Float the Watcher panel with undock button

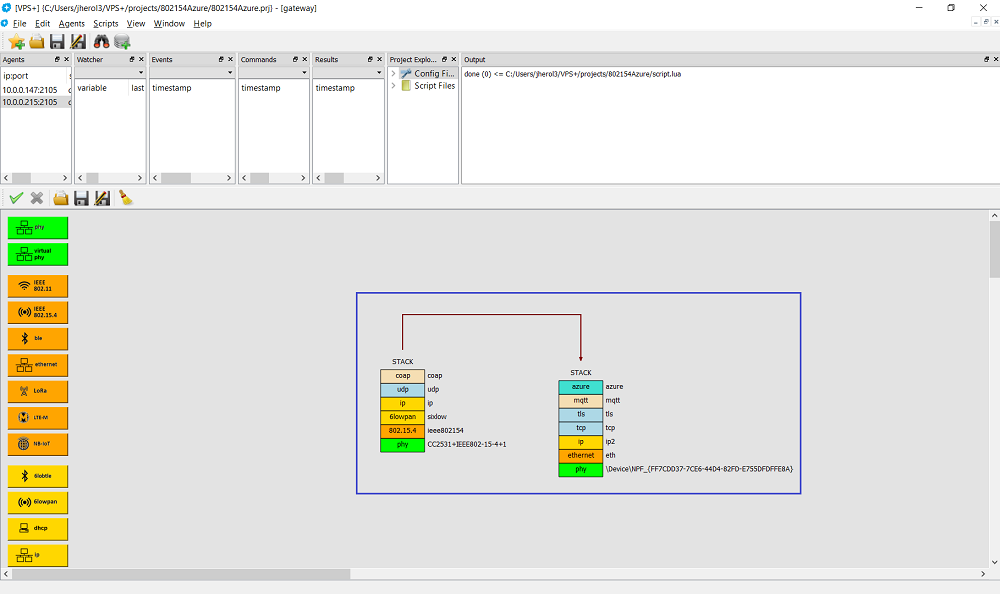tap(132, 60)
